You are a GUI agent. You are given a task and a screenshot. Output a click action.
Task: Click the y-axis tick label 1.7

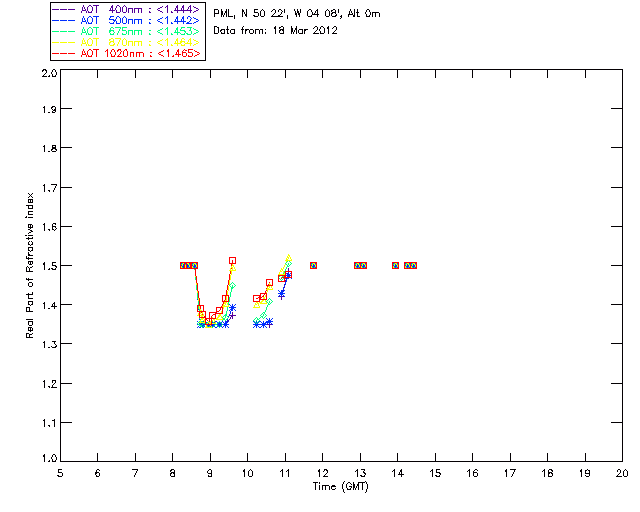49,188
